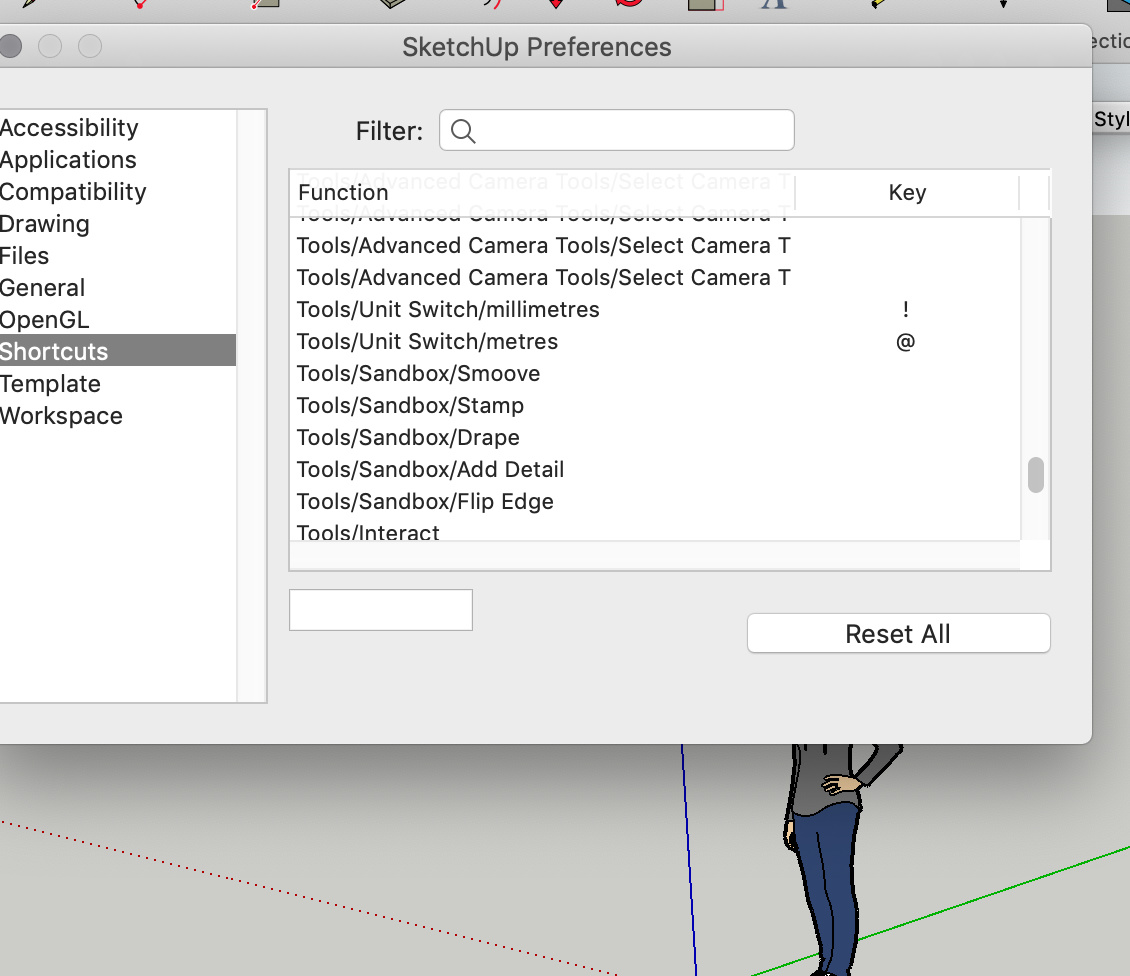This screenshot has height=976, width=1130.
Task: Select the Tools/Sandbox/Add Detail function
Action: (655, 469)
